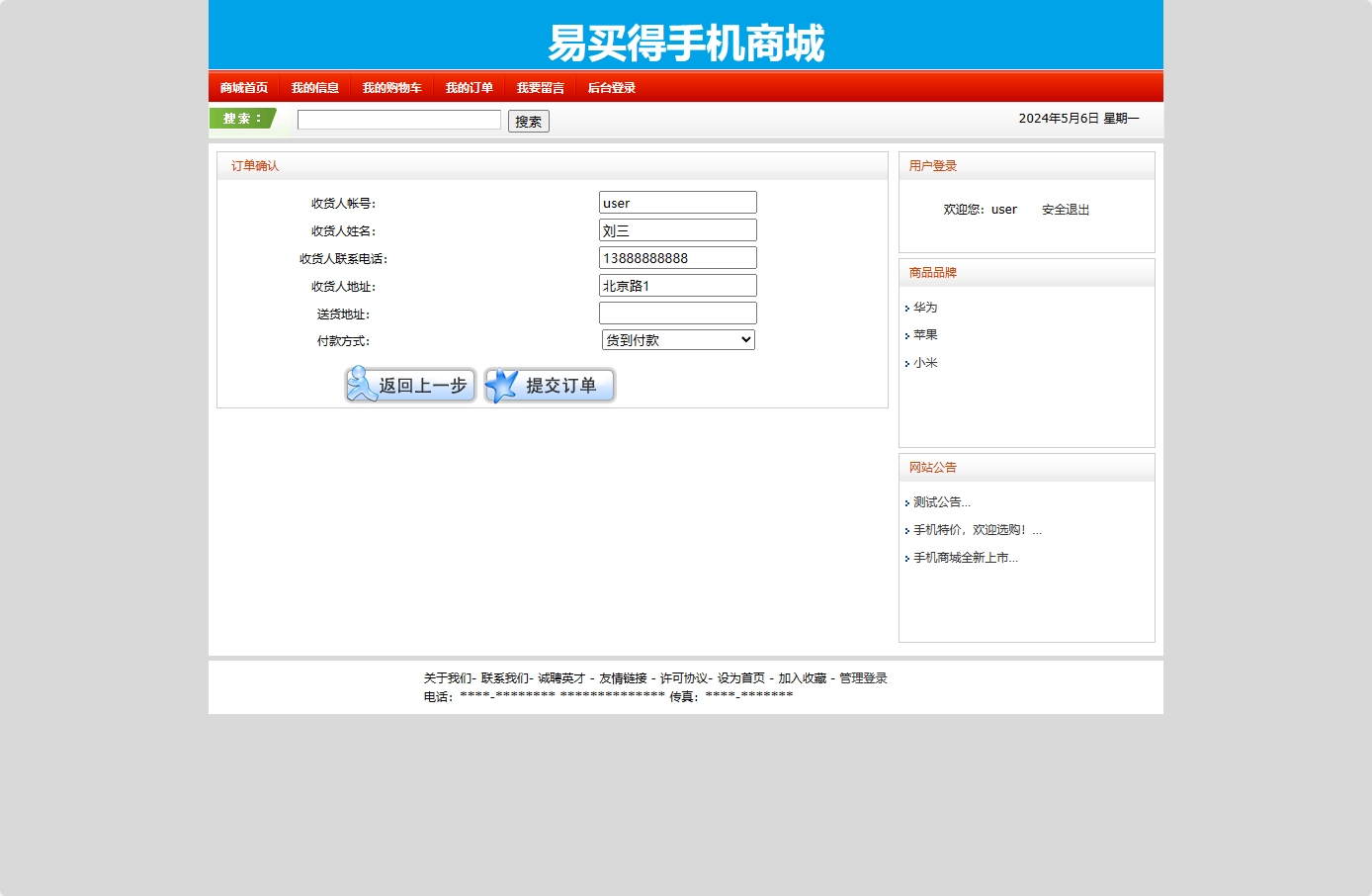Open the 我的订单 section
The height and width of the screenshot is (896, 1372).
[x=468, y=87]
